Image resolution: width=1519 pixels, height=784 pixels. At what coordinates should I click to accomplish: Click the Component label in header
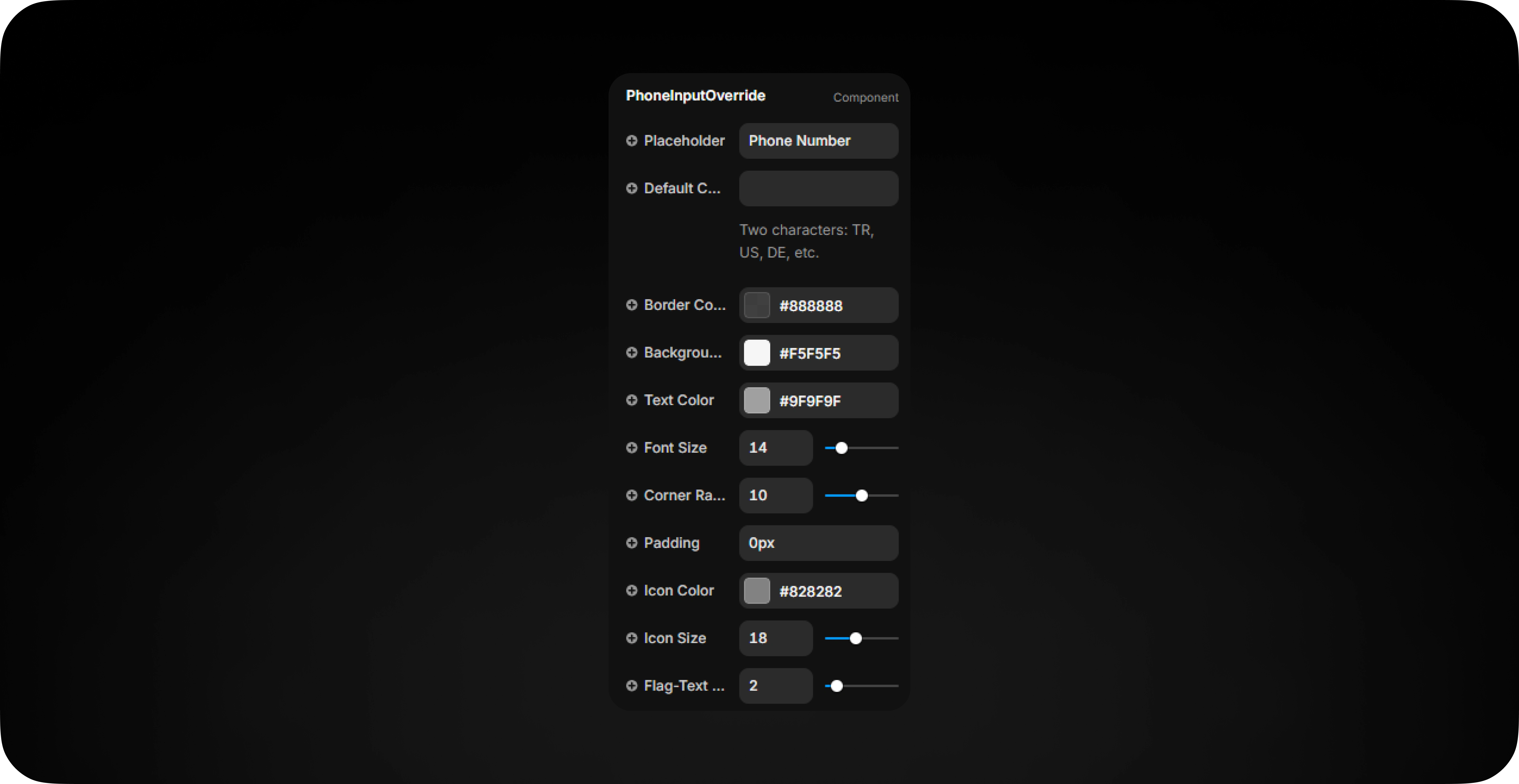(x=866, y=97)
